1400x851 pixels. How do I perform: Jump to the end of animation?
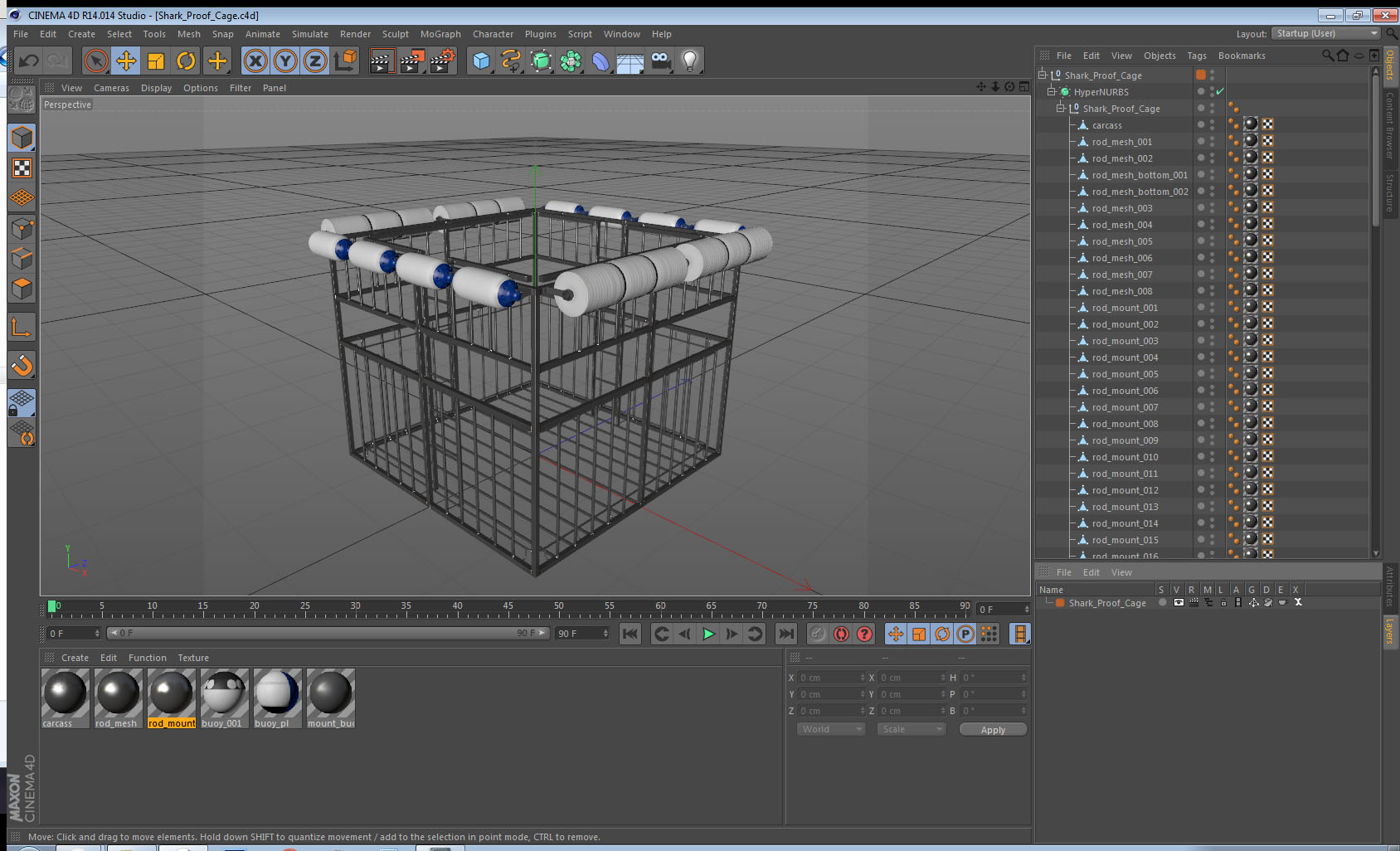click(x=785, y=634)
